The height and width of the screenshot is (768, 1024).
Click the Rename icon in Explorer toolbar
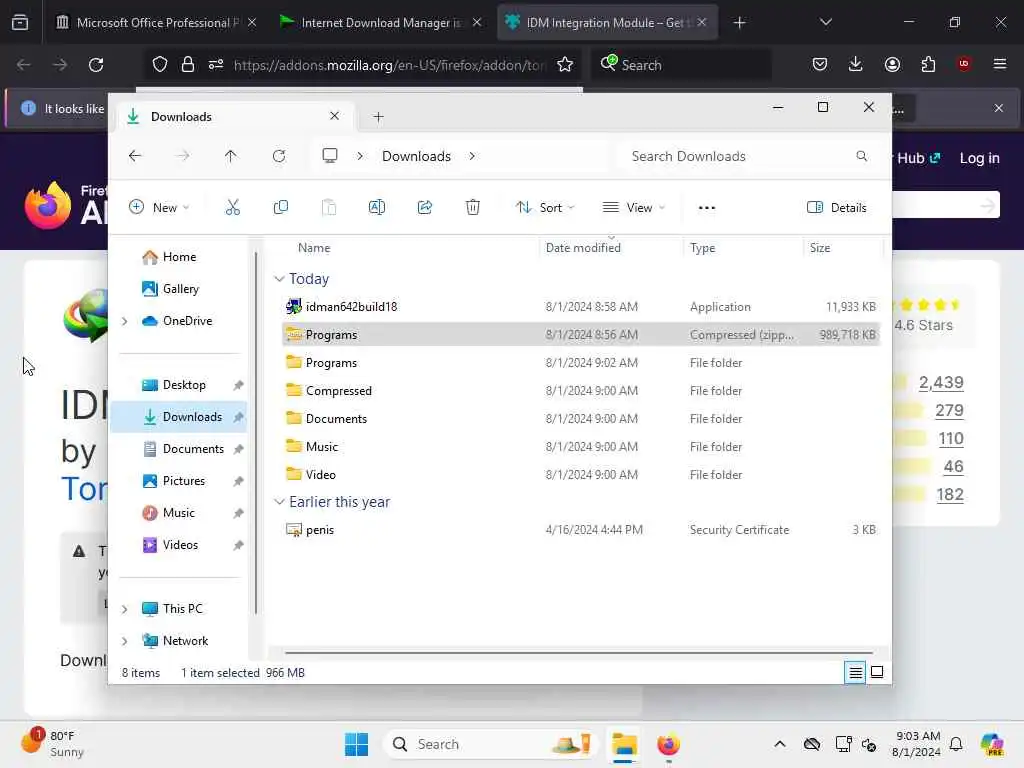point(377,208)
